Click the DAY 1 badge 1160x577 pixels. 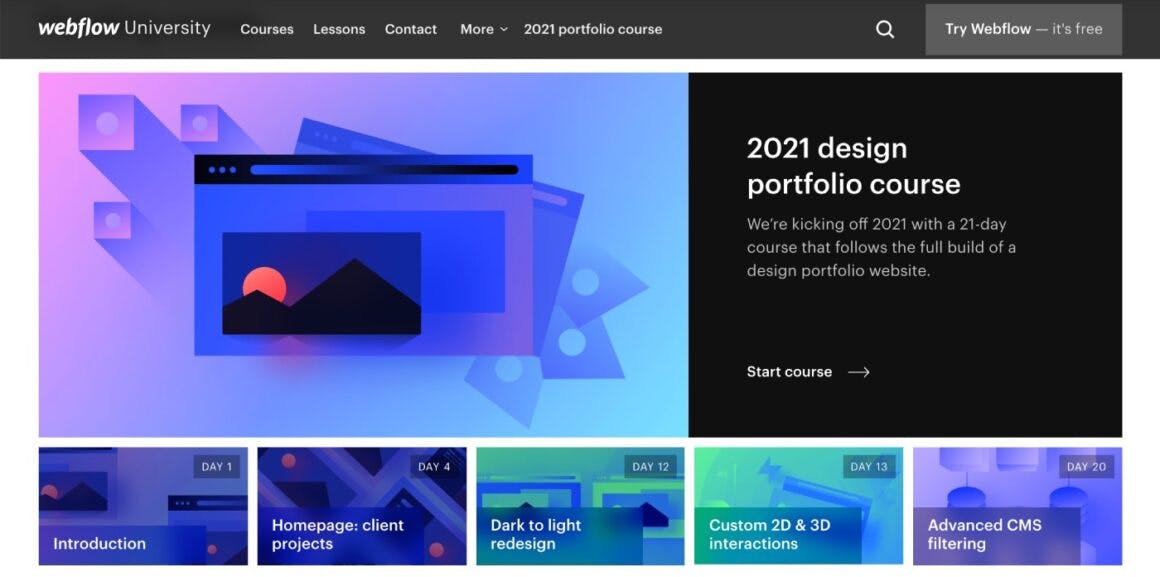coord(217,467)
